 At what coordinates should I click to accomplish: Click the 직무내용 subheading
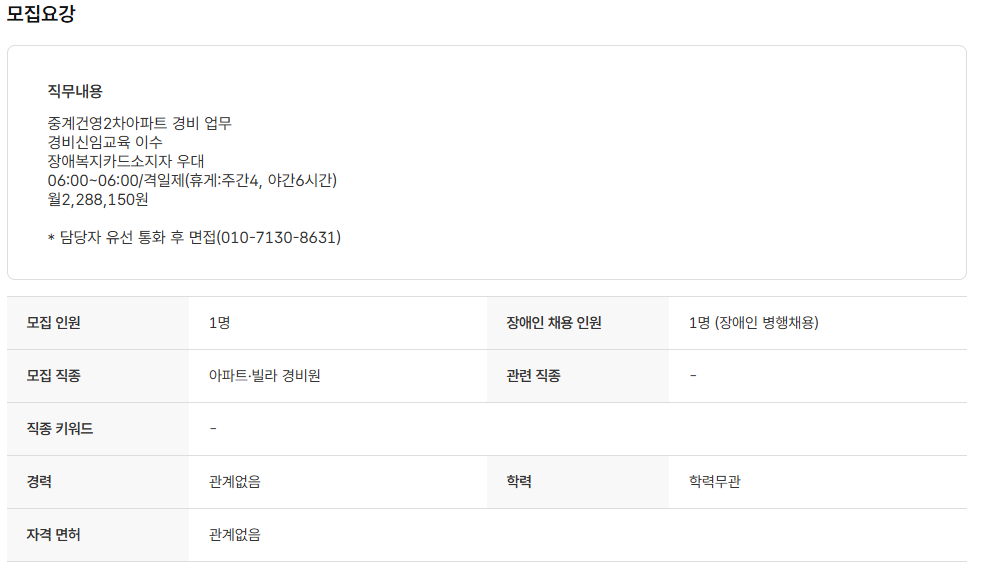[75, 91]
